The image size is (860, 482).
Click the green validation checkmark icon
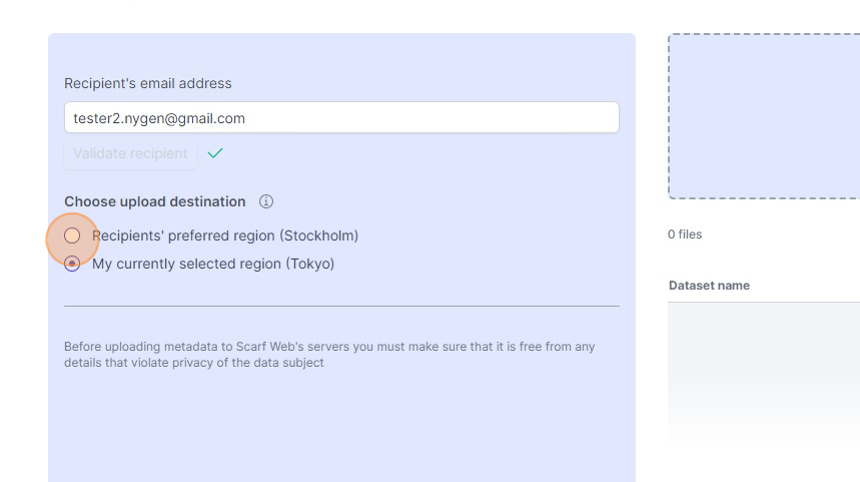coord(215,153)
